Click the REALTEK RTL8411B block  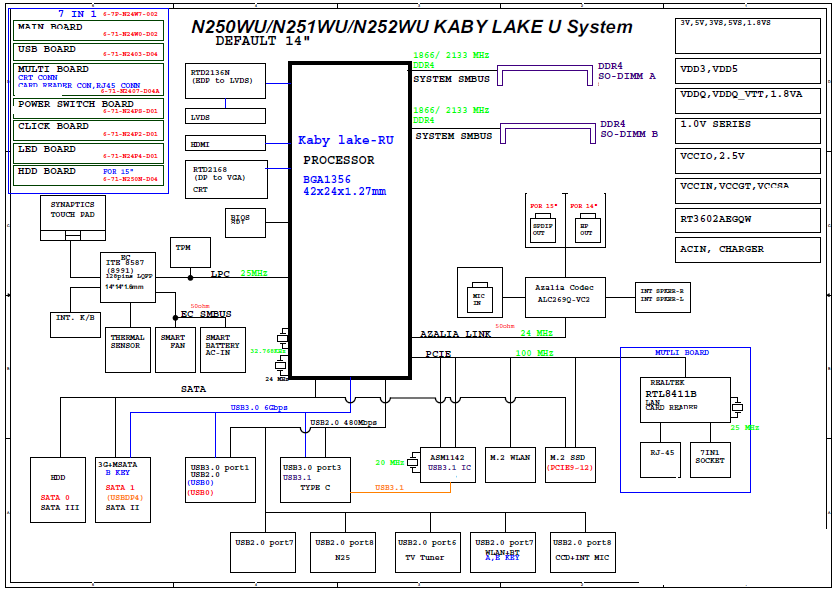click(685, 400)
